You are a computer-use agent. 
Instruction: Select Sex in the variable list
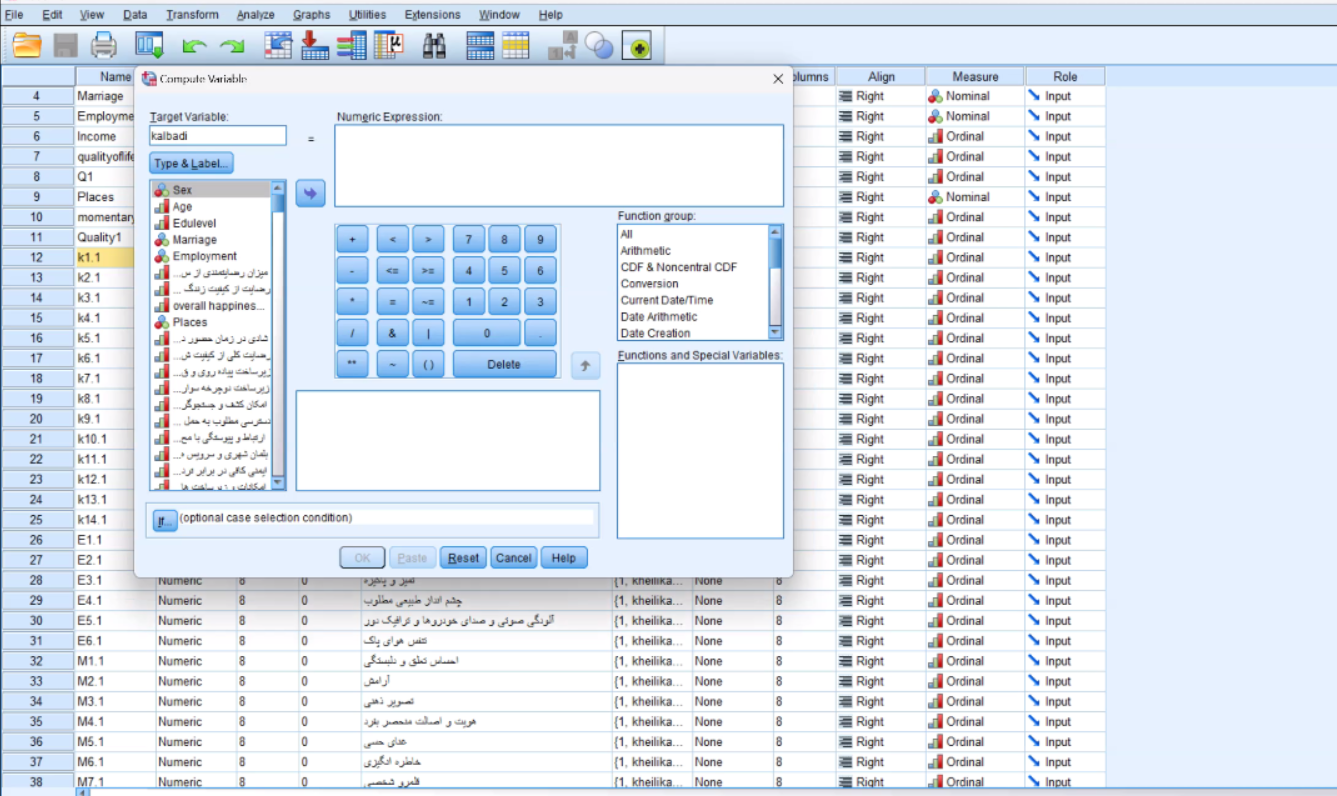point(211,190)
